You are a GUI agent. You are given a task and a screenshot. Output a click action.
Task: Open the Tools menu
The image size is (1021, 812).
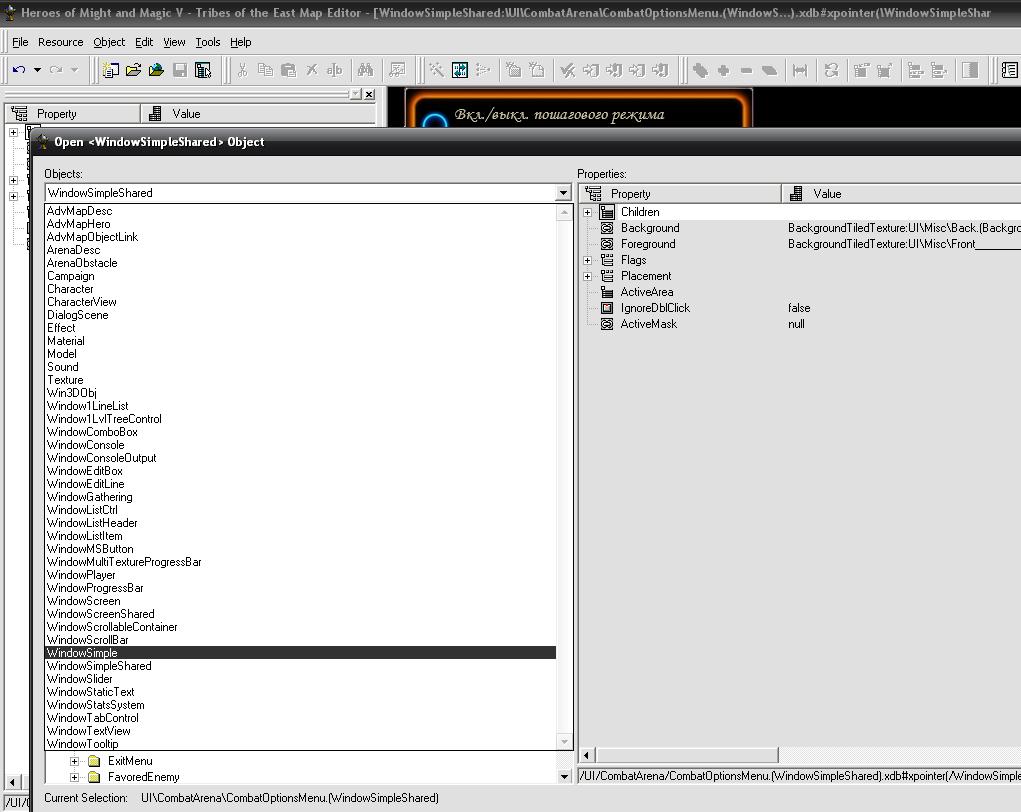pos(208,42)
